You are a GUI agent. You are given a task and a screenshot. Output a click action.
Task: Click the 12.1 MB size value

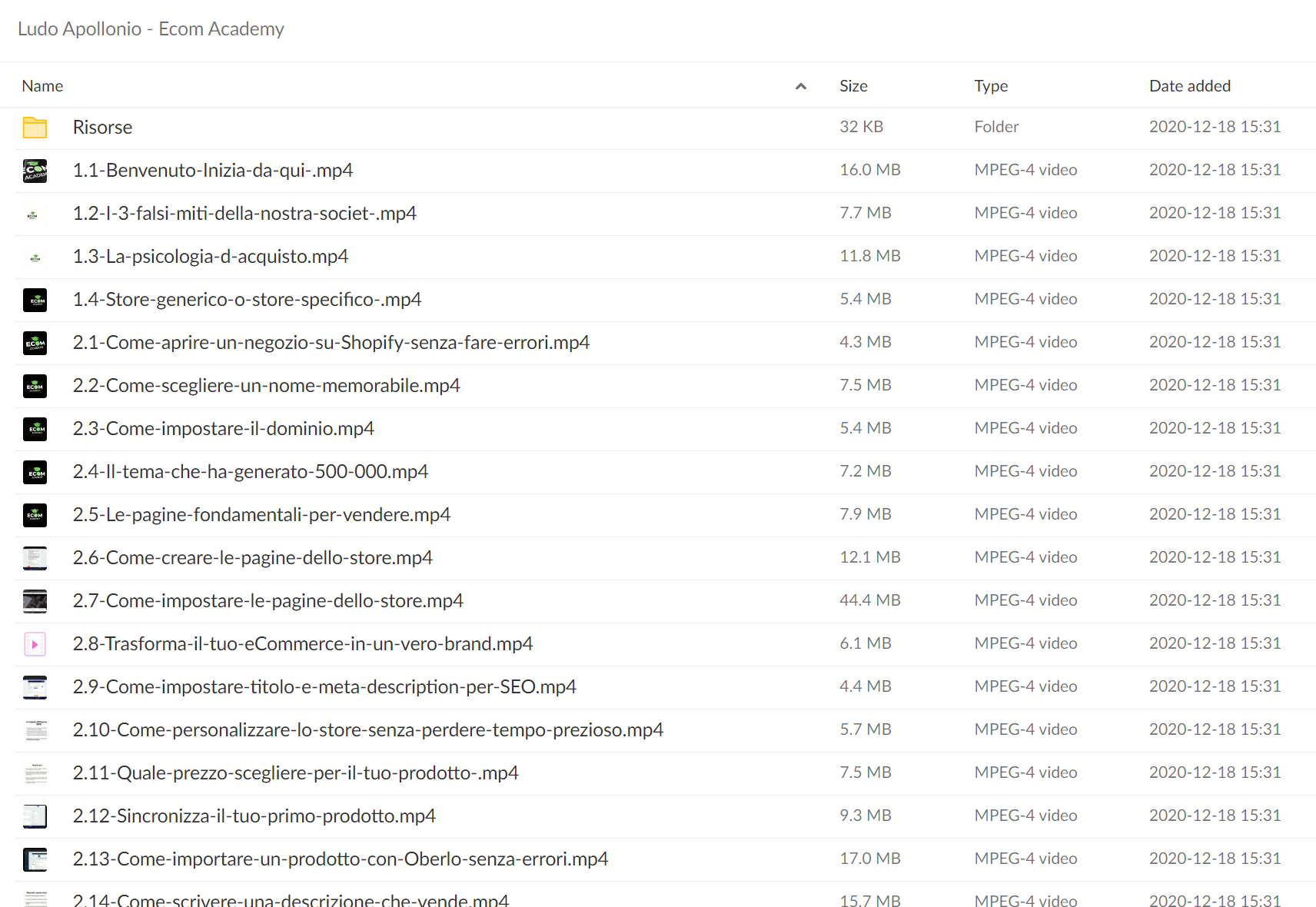point(870,557)
